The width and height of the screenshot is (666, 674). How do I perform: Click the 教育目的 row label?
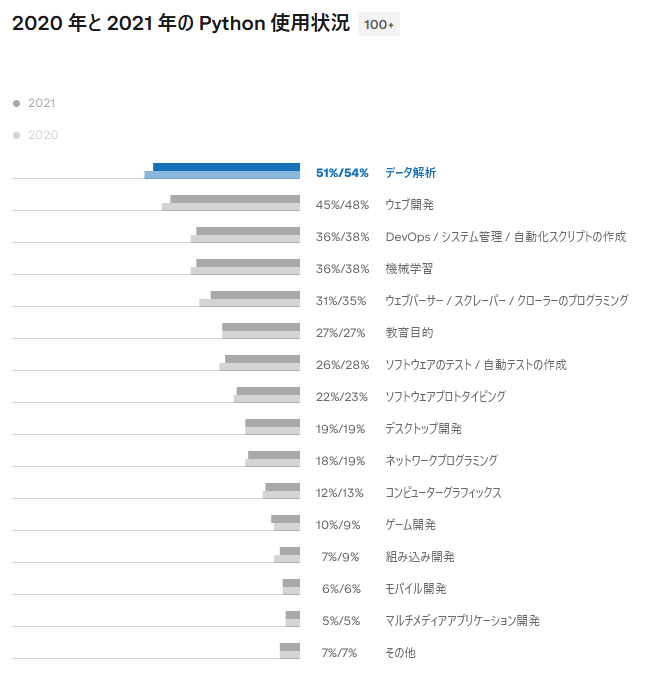click(409, 333)
